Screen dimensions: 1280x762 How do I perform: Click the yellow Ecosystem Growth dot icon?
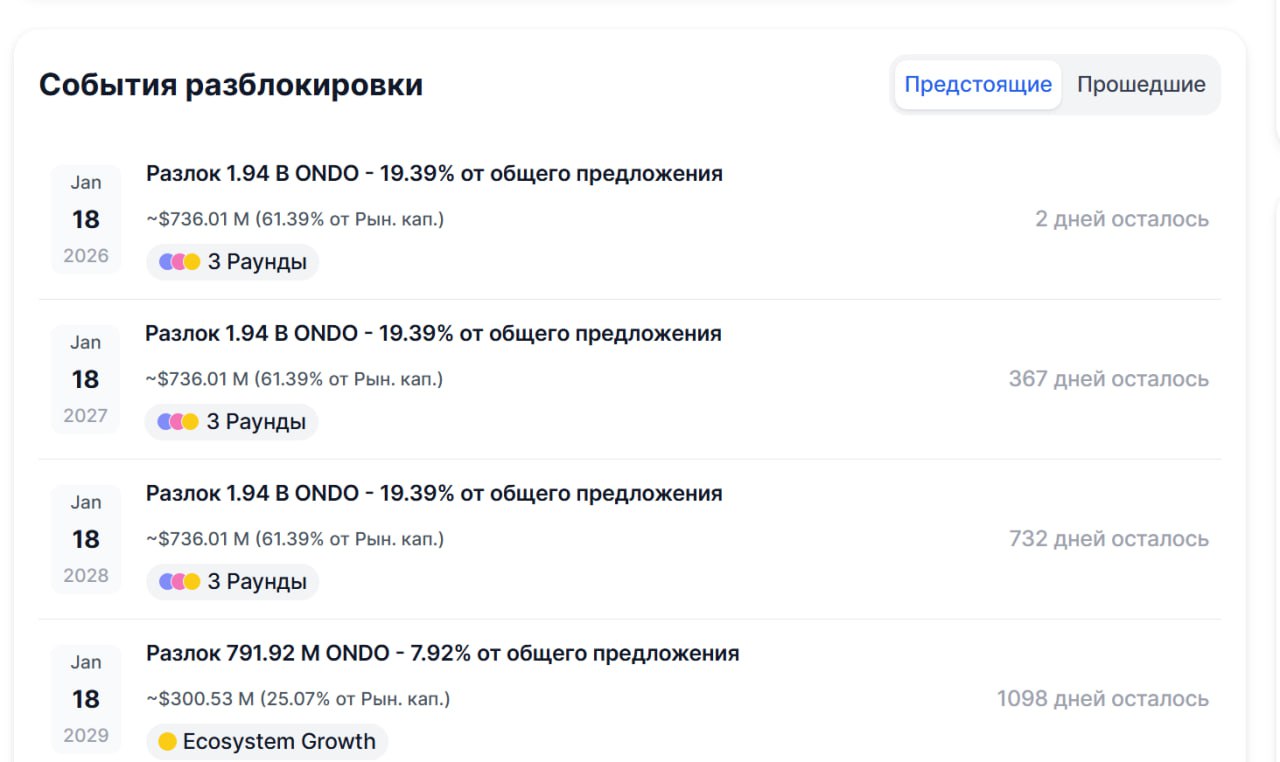169,741
